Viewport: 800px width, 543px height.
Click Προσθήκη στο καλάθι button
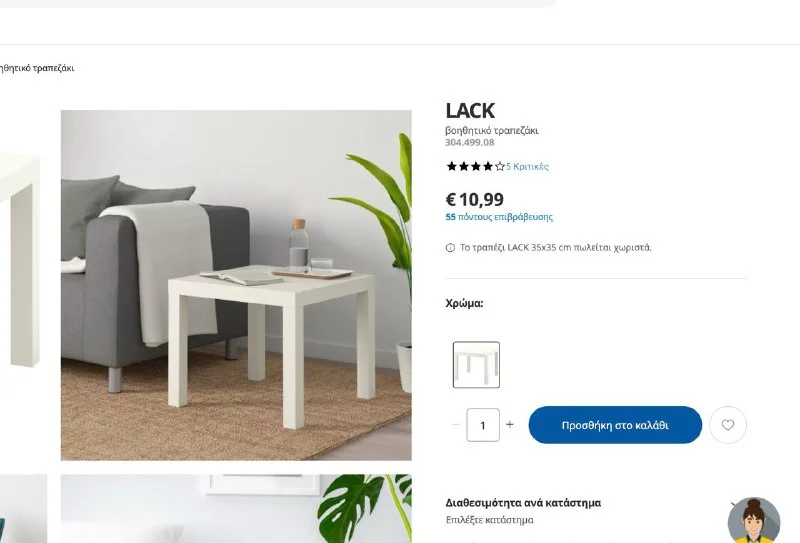pyautogui.click(x=615, y=425)
